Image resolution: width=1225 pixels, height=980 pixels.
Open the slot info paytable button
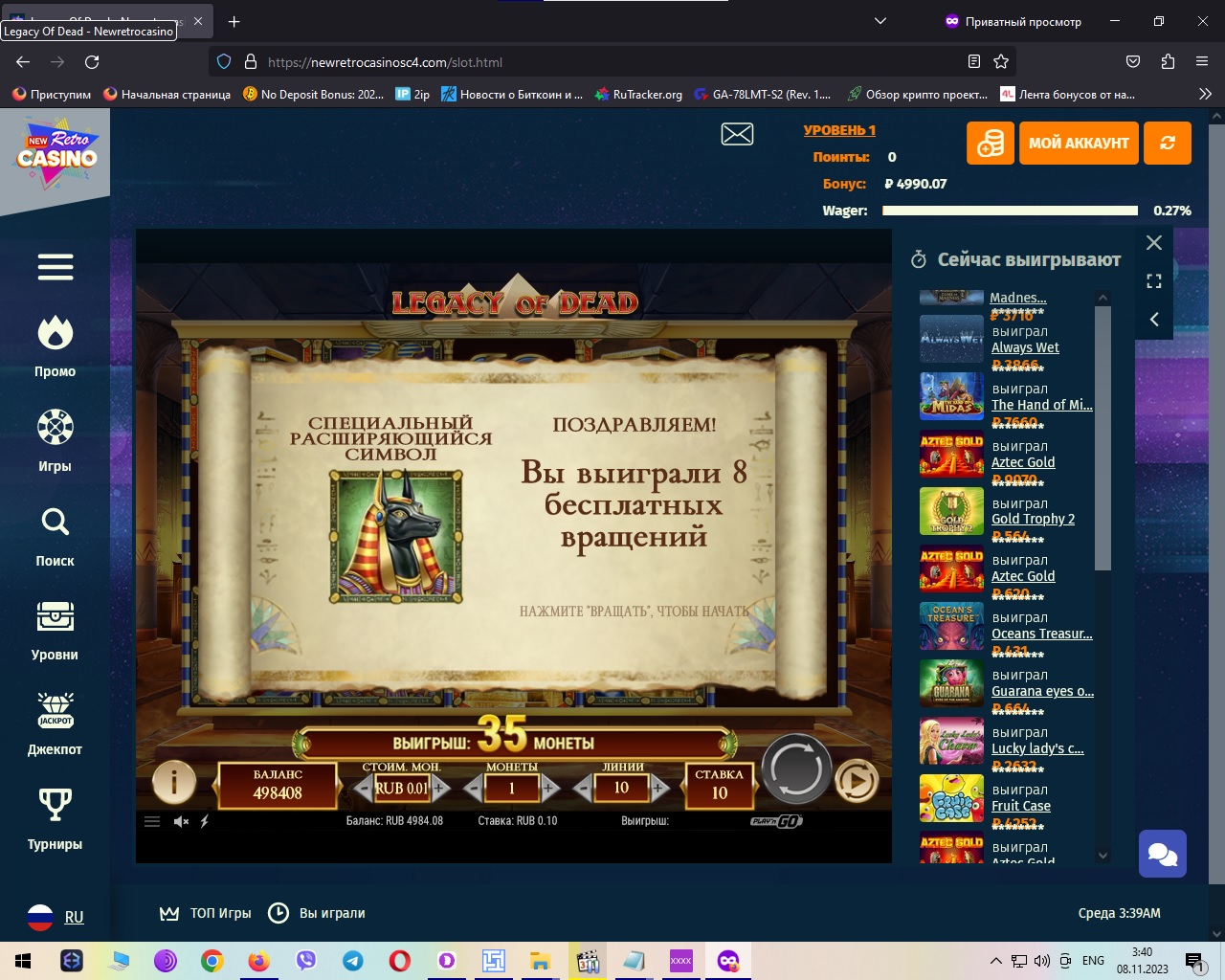coord(174,782)
